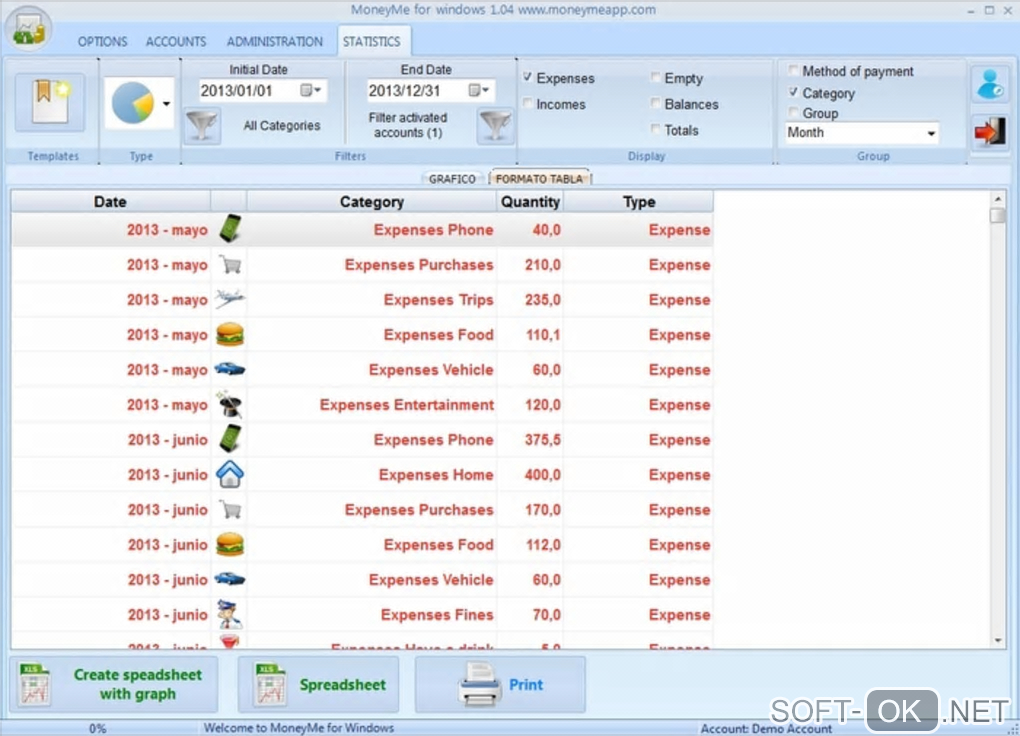Click the accounts filter funnel icon

[495, 125]
